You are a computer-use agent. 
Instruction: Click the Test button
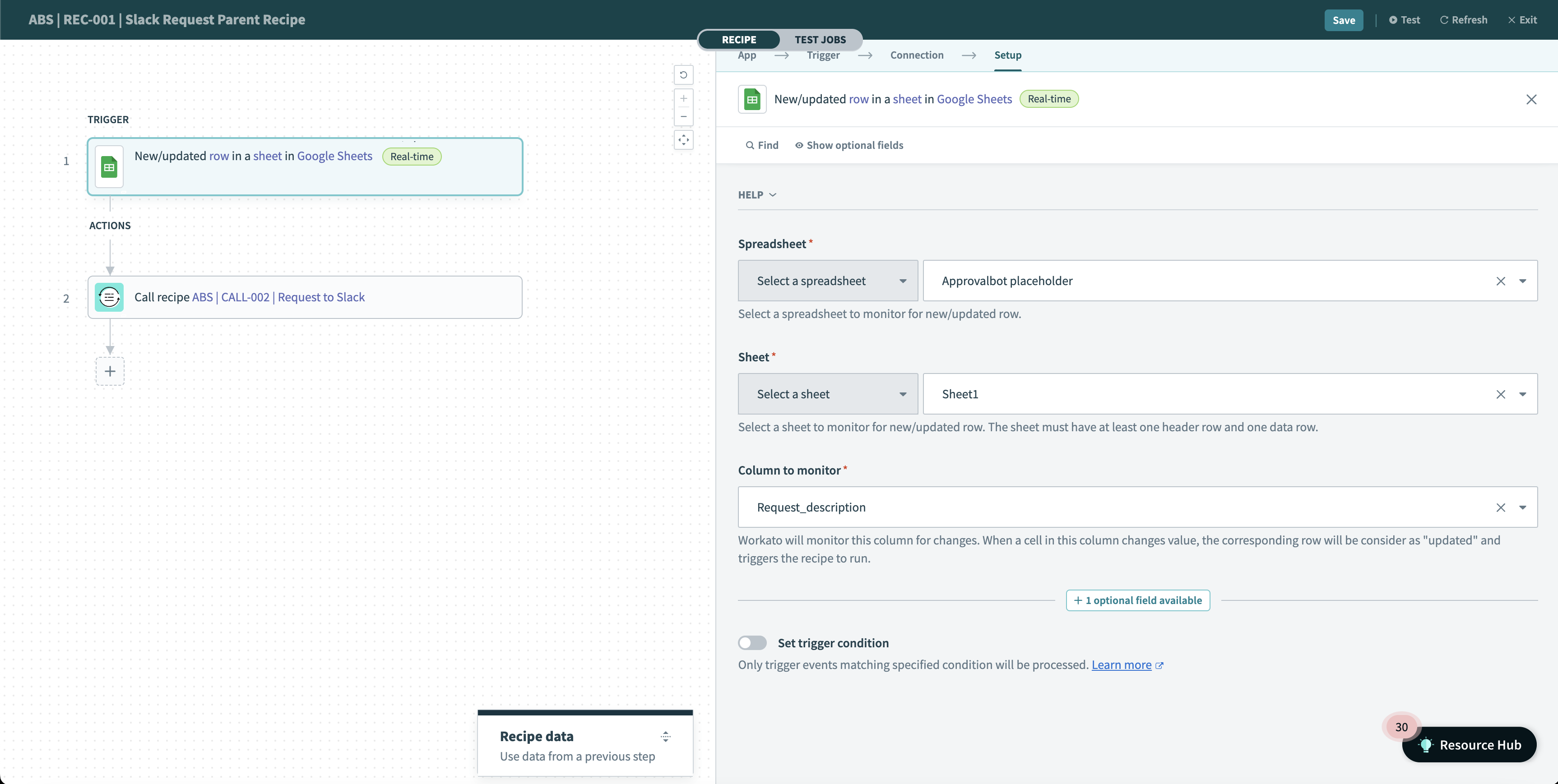point(1405,20)
